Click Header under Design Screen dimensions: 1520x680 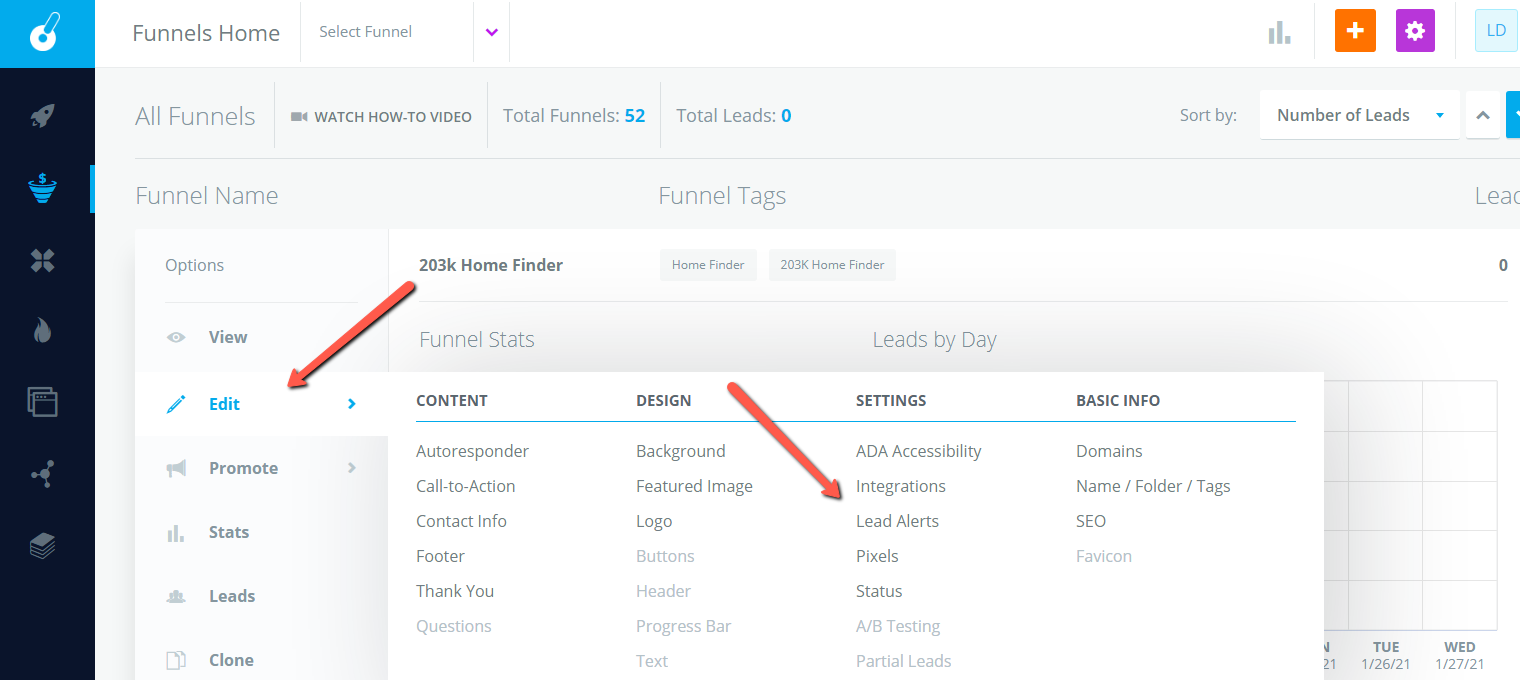coord(663,591)
